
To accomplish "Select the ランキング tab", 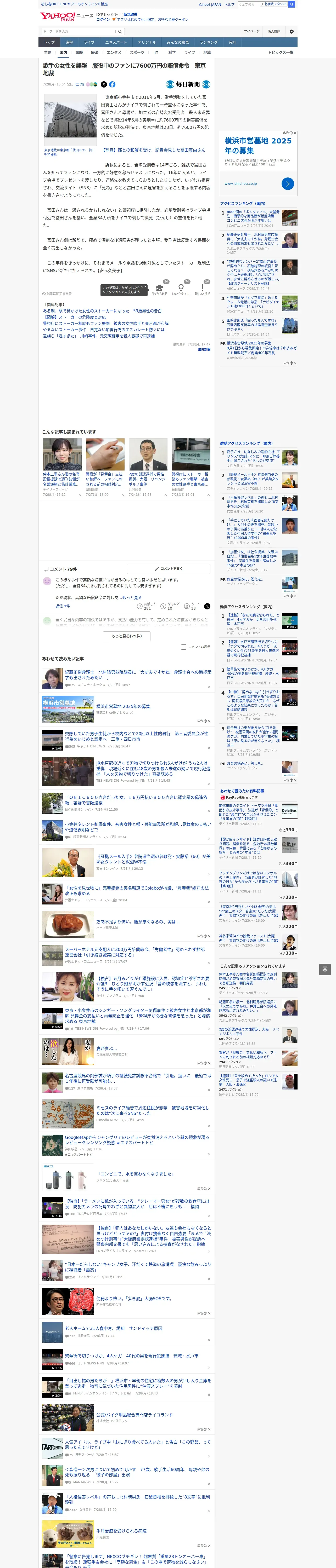I will (x=209, y=43).
